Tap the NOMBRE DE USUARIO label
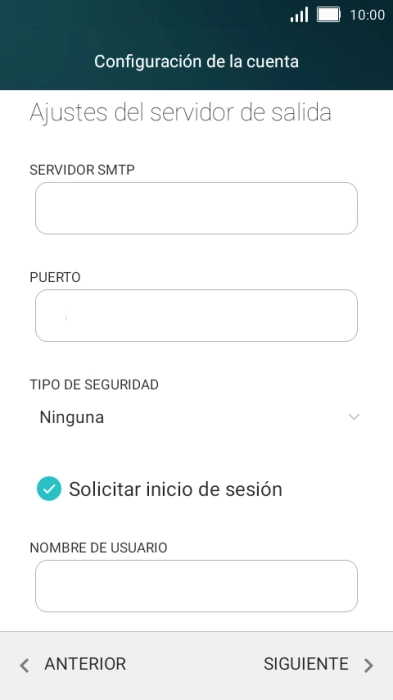The image size is (393, 700). click(98, 548)
